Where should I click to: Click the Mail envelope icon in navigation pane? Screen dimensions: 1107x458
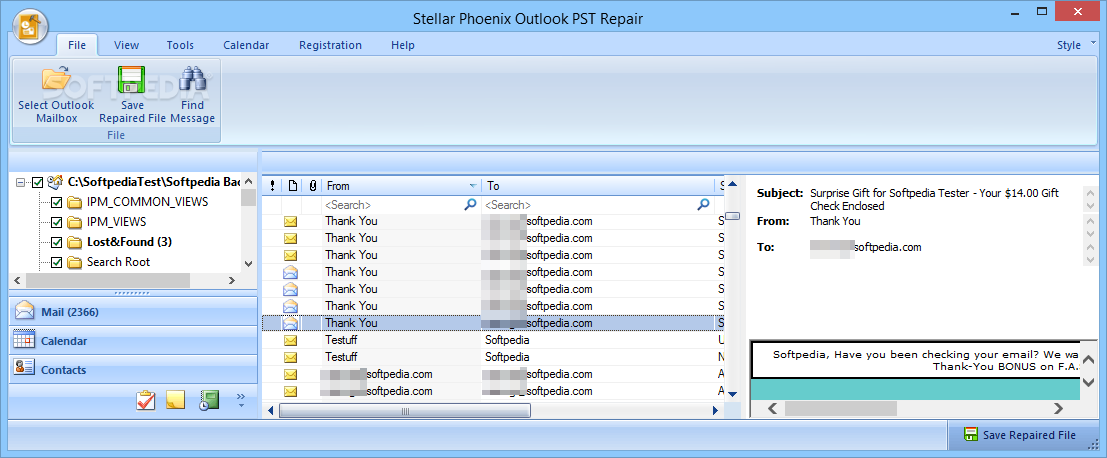pos(25,311)
